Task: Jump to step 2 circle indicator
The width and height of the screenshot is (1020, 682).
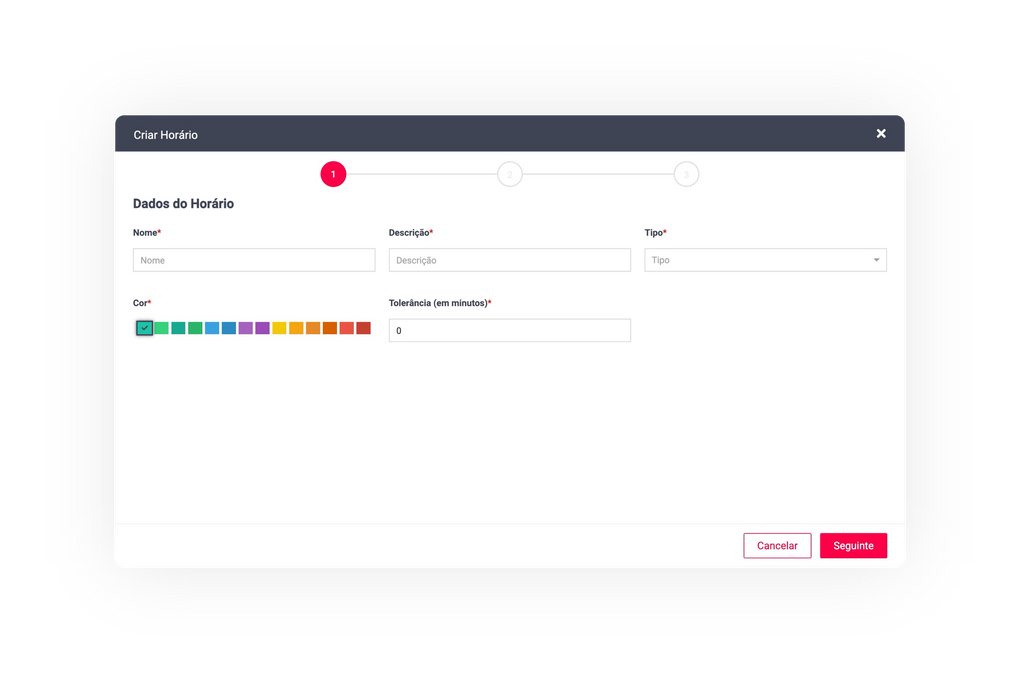Action: pyautogui.click(x=510, y=175)
